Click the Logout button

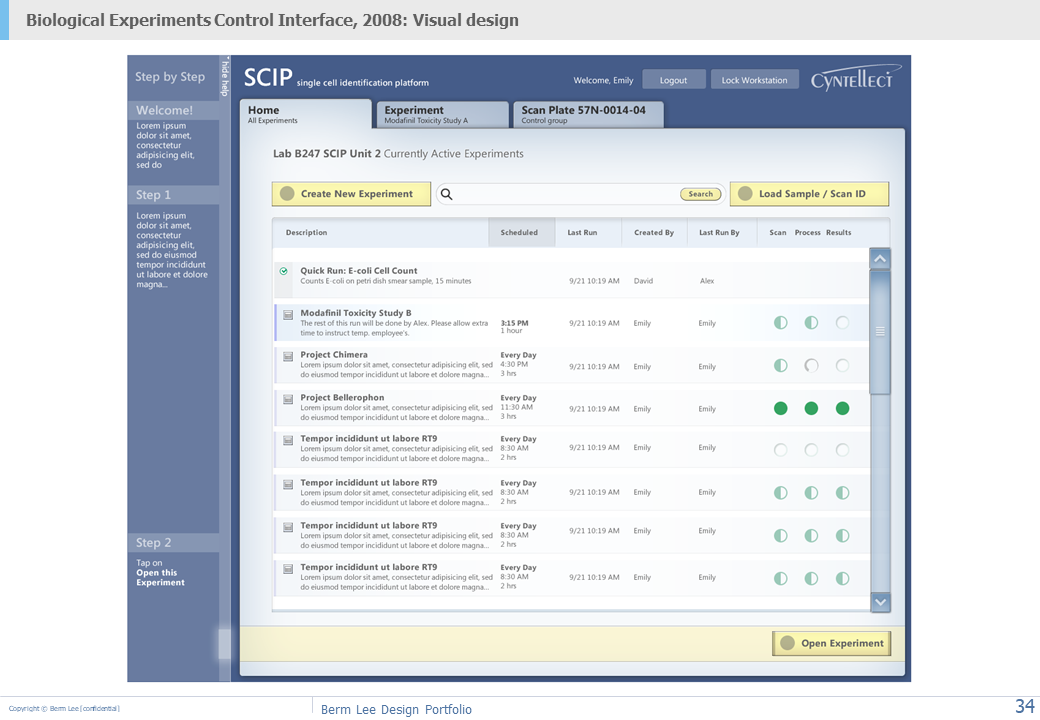673,80
